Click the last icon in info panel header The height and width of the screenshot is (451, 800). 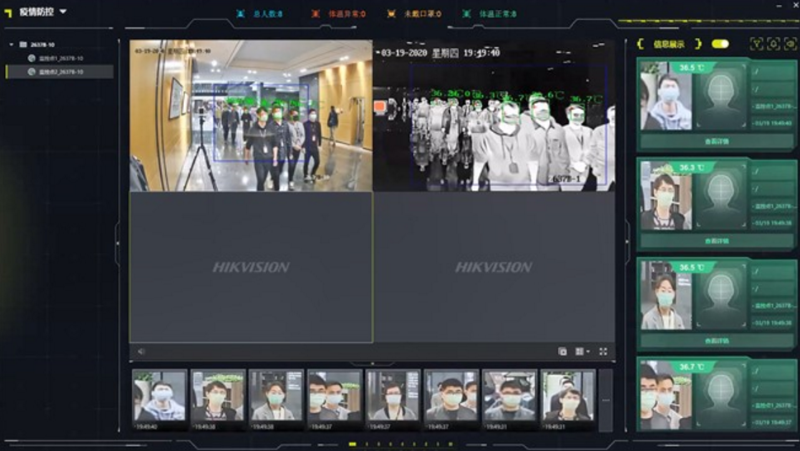787,44
